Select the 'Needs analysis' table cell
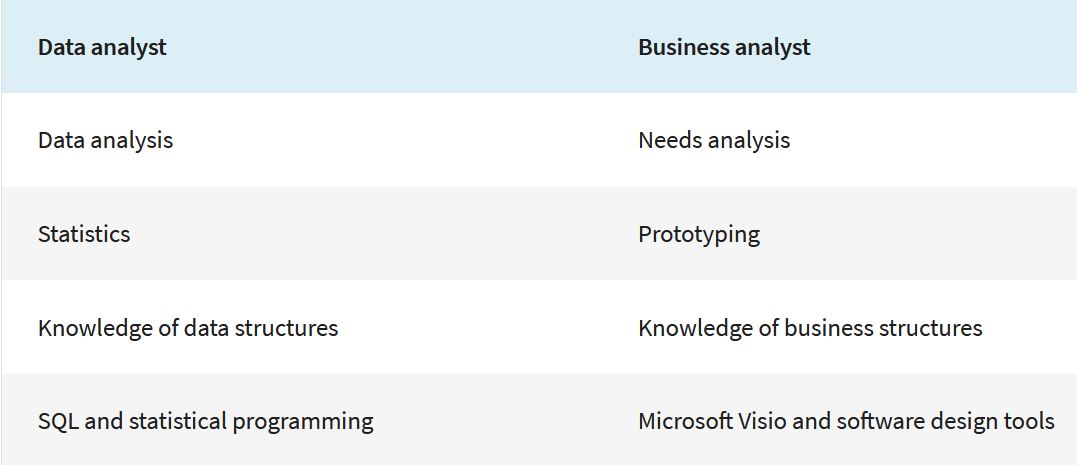 pyautogui.click(x=714, y=140)
